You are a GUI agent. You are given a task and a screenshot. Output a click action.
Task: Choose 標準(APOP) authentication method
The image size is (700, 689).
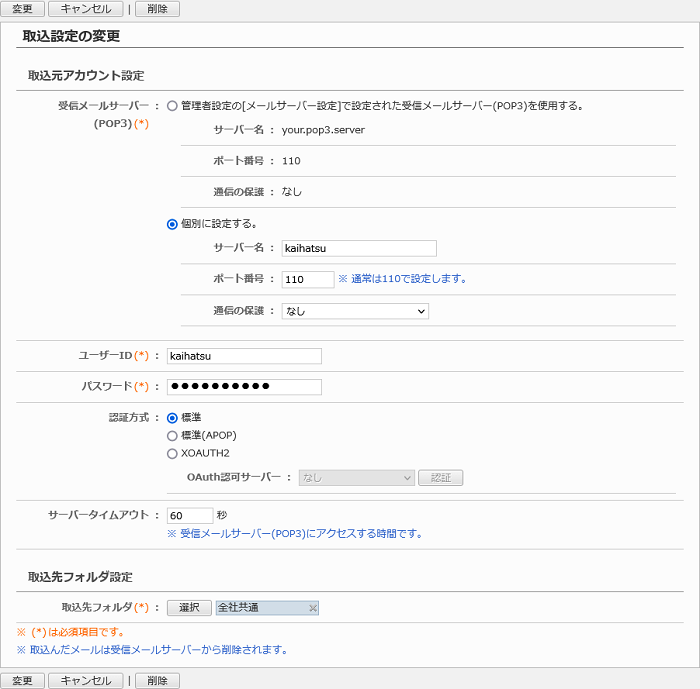(173, 436)
